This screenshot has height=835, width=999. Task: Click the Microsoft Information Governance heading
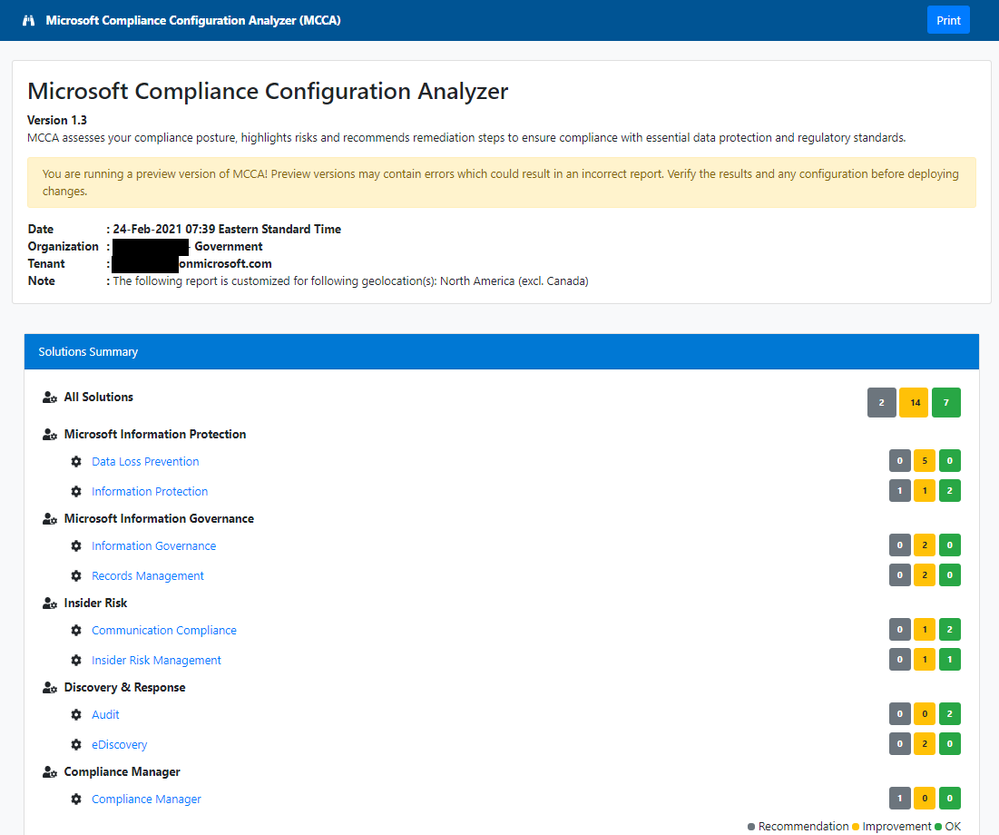coord(159,518)
